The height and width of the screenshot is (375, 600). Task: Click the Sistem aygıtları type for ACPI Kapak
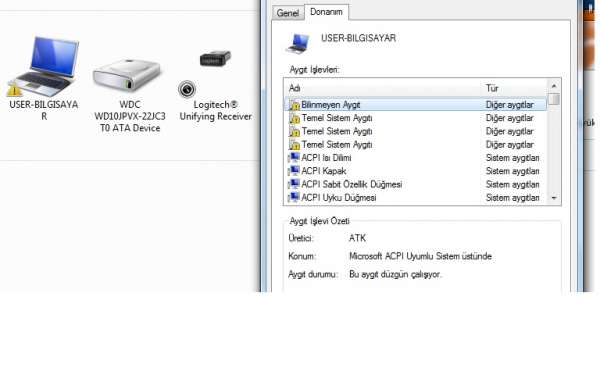coord(512,171)
